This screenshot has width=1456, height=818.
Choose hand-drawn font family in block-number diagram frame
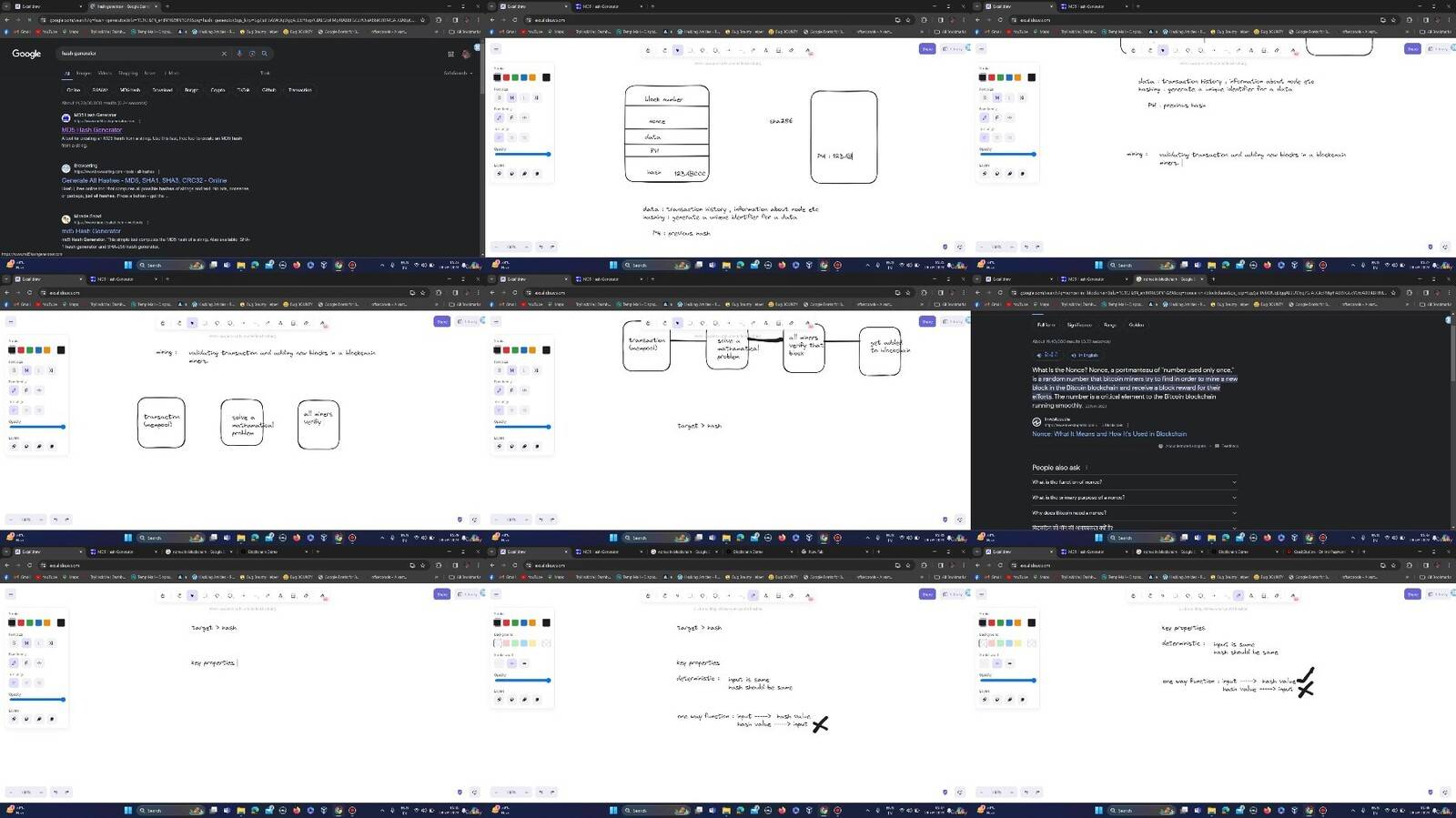500,117
